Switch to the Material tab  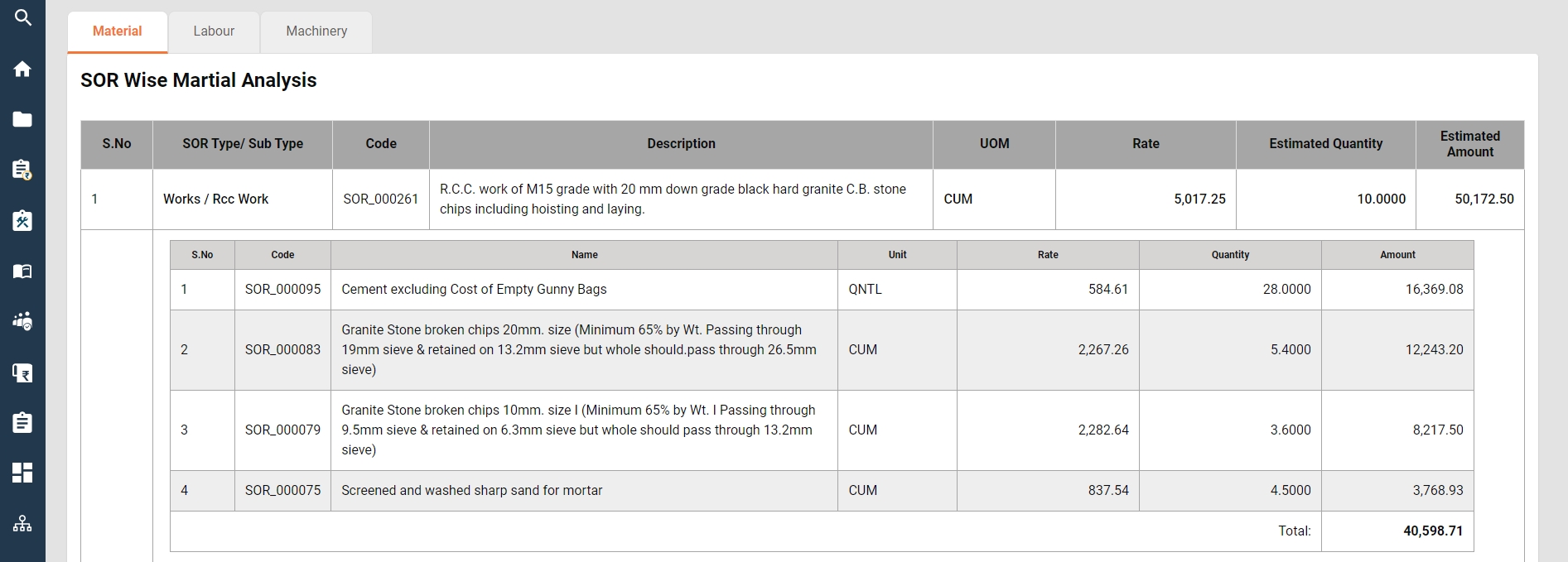[x=117, y=31]
